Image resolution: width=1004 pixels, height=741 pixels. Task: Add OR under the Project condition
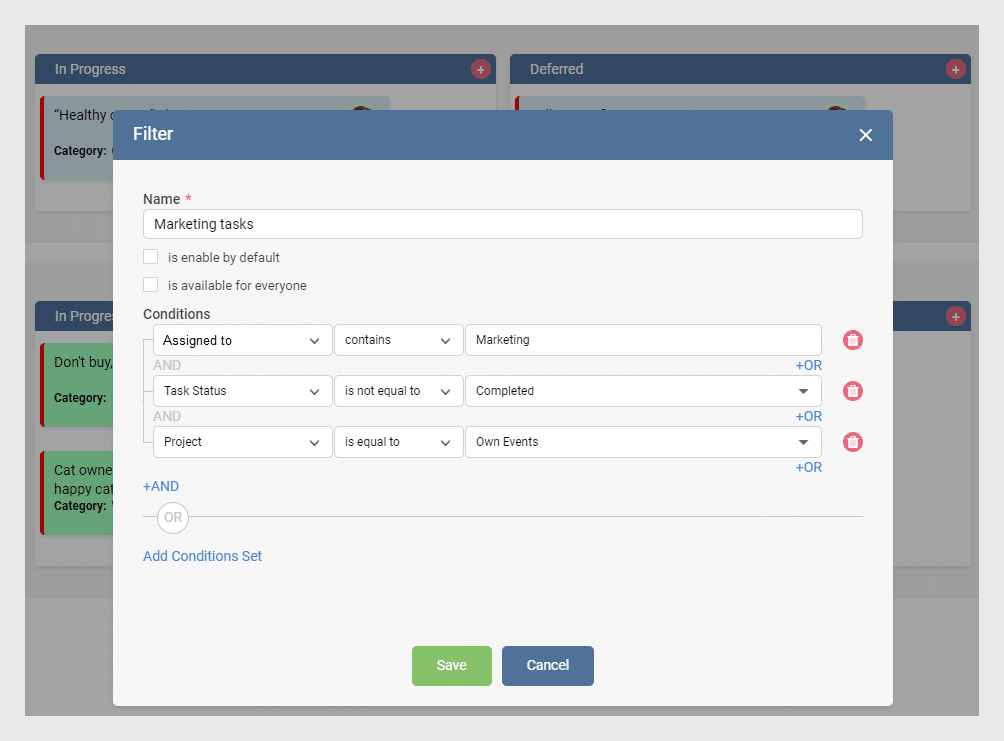pos(808,468)
